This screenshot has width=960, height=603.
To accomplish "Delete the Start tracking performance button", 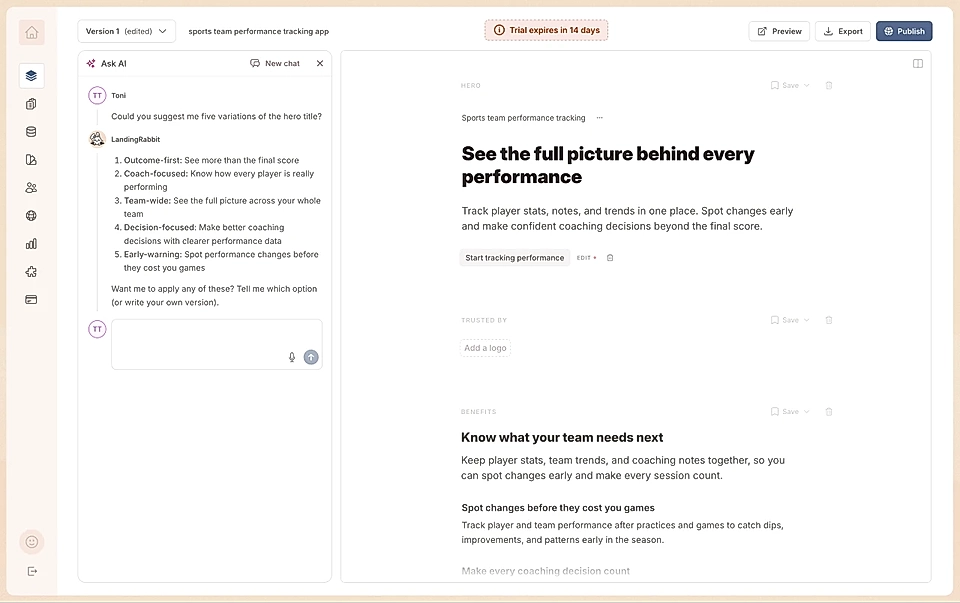I will 610,258.
